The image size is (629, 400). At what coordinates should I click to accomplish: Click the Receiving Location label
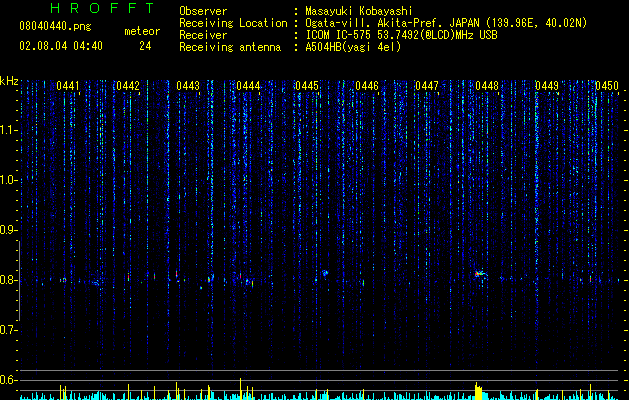pyautogui.click(x=233, y=23)
